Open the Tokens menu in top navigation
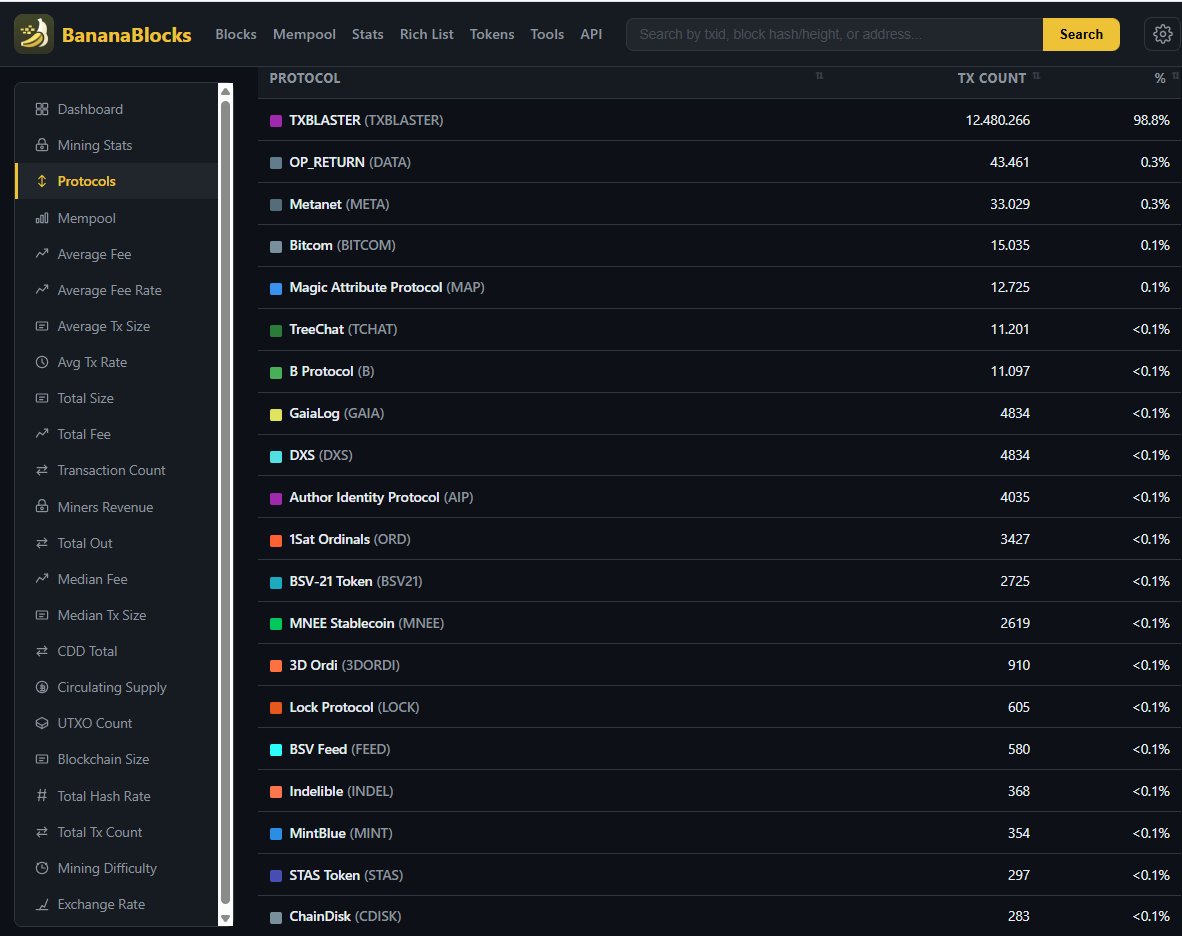This screenshot has width=1182, height=936. pyautogui.click(x=492, y=34)
